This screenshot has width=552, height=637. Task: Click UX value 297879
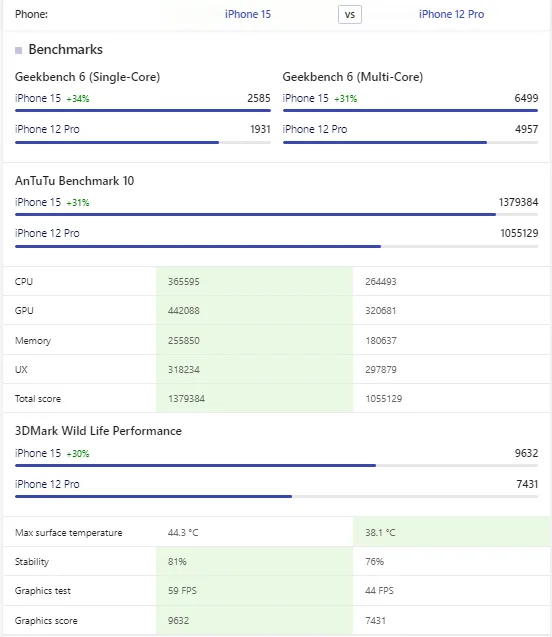381,370
